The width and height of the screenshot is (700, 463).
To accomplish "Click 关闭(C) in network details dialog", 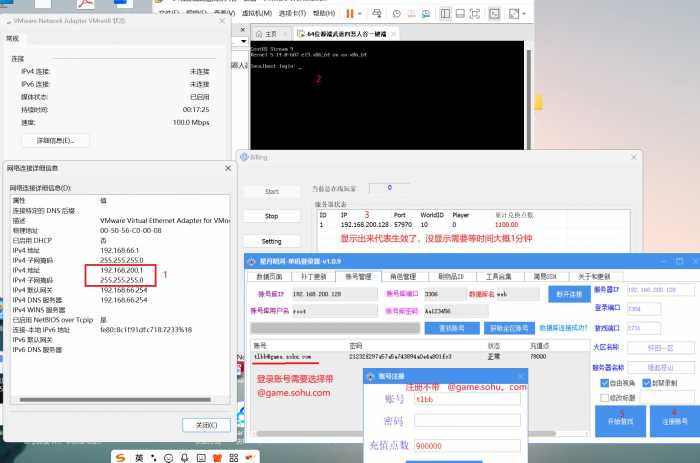I will (x=206, y=425).
